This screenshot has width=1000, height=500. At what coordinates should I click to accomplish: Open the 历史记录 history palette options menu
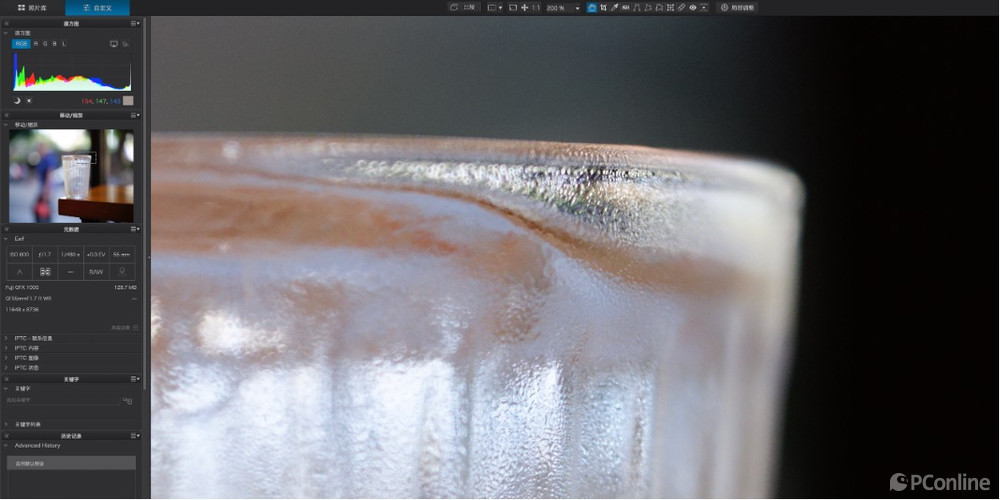point(135,436)
